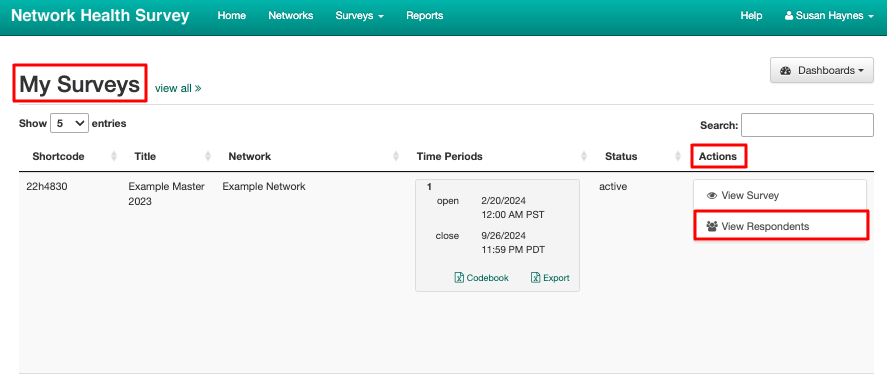Screen dimensions: 887x374
Task: Click the user icon beside Susan Haynes
Action: point(789,16)
